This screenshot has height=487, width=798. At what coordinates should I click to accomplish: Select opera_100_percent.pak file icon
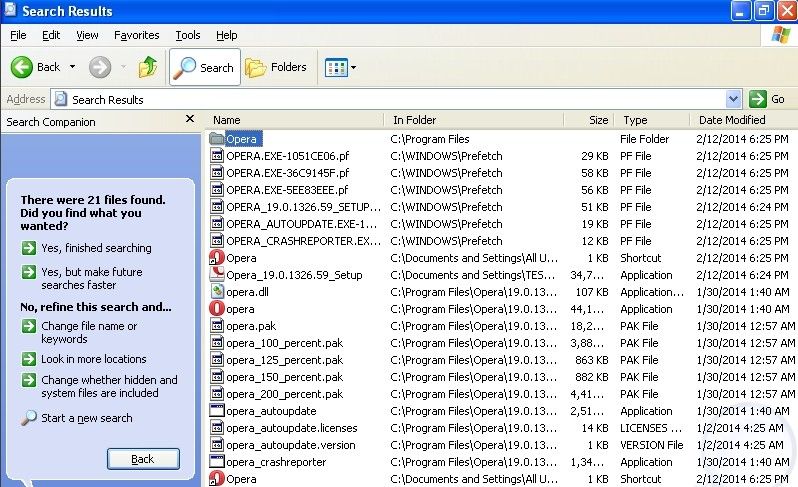coord(217,343)
